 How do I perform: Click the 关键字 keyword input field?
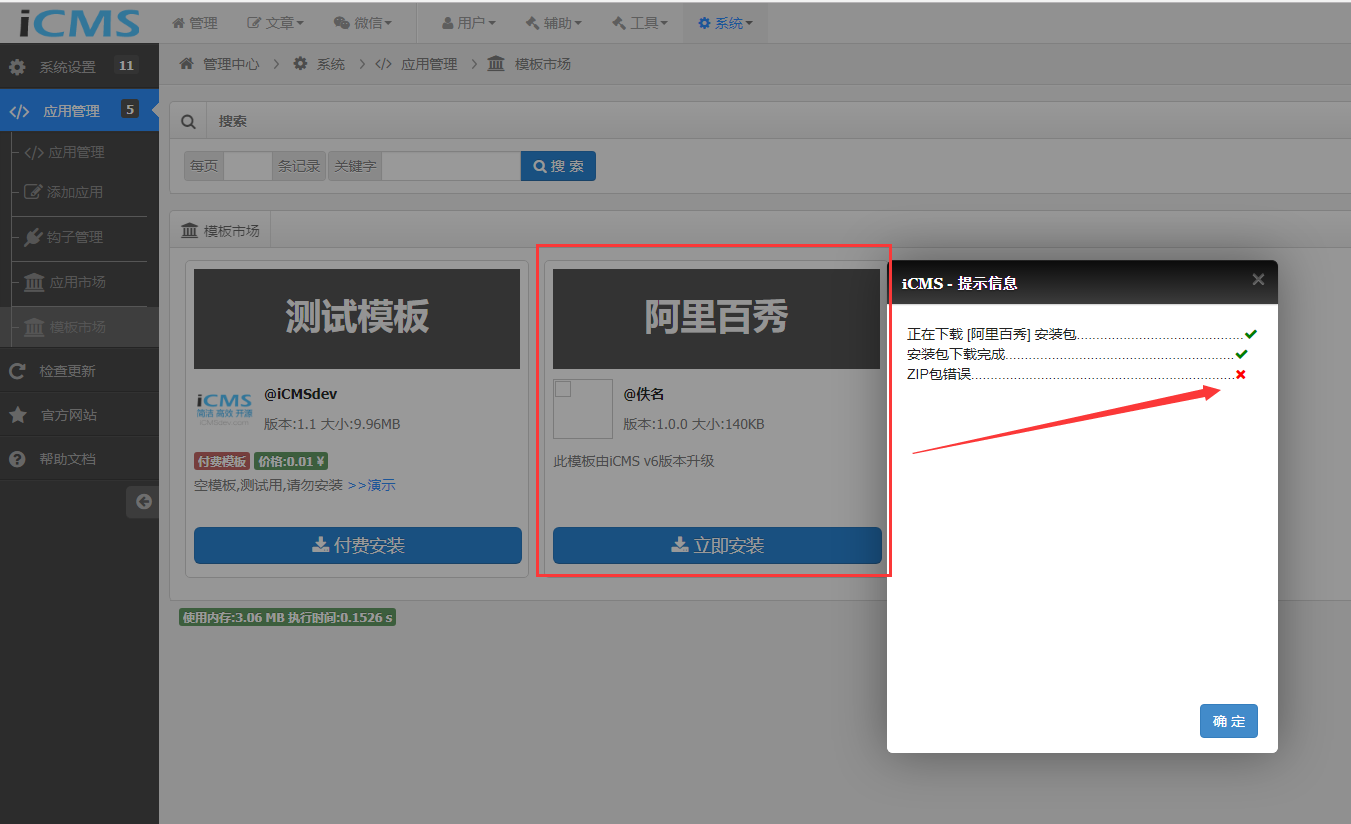[x=451, y=166]
